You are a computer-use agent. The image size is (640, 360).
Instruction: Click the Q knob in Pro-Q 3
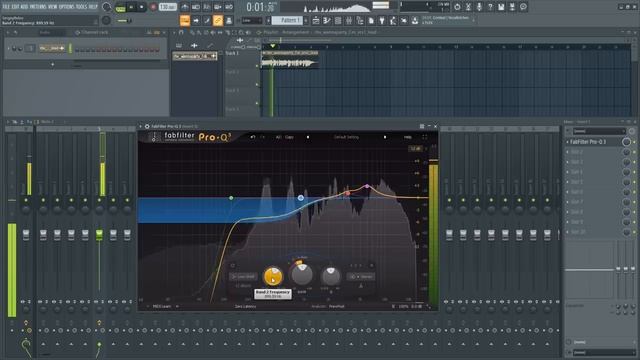click(x=331, y=276)
